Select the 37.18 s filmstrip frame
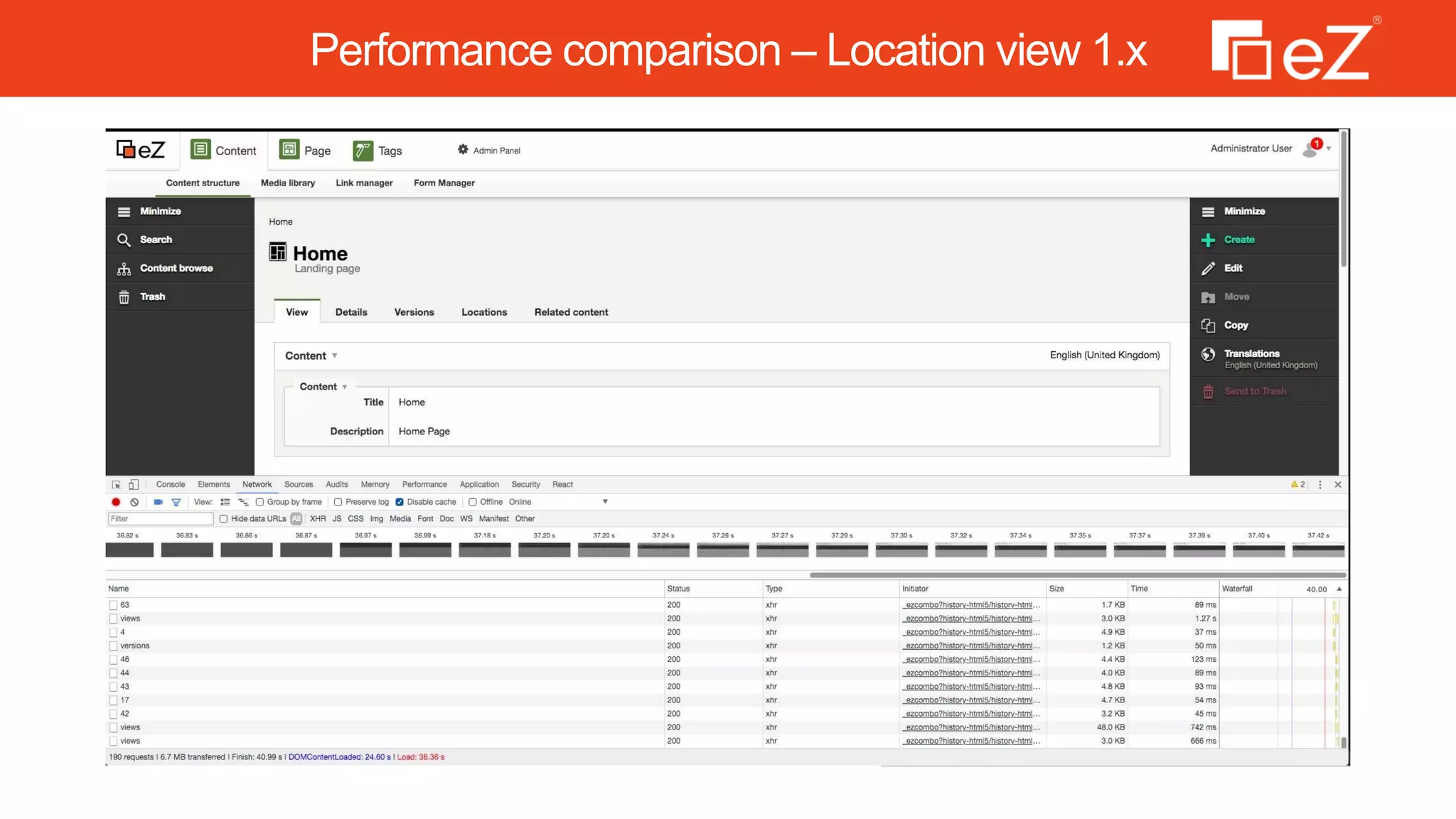This screenshot has height=819, width=1456. coord(485,550)
